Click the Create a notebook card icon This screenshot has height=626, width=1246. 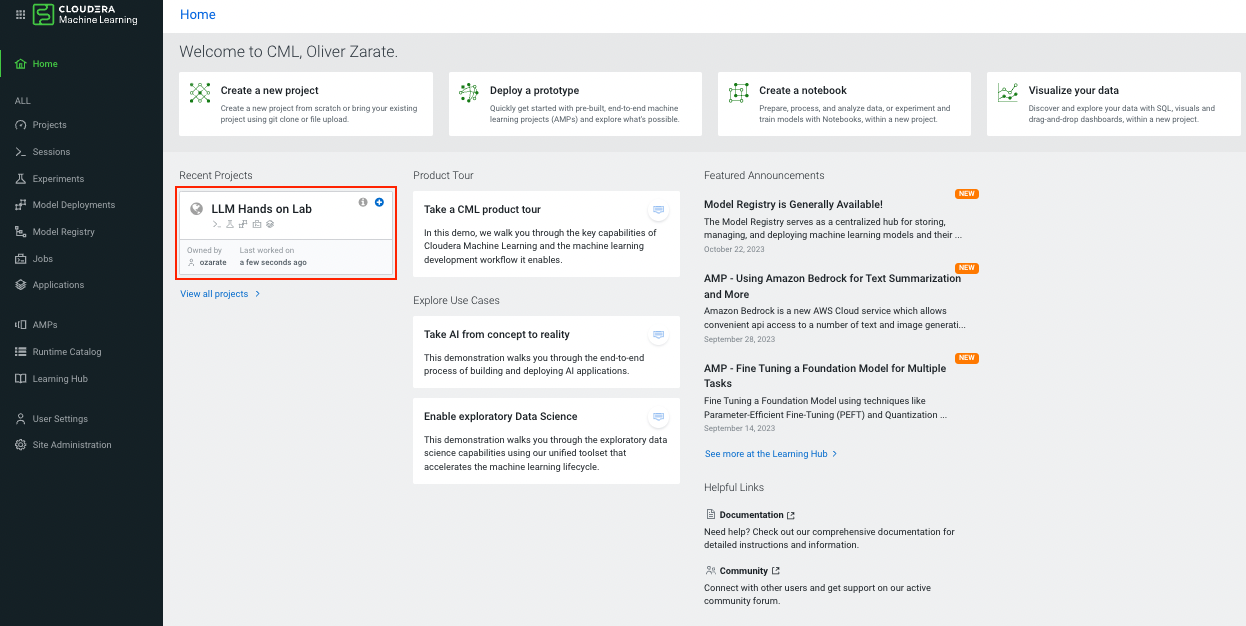[739, 93]
